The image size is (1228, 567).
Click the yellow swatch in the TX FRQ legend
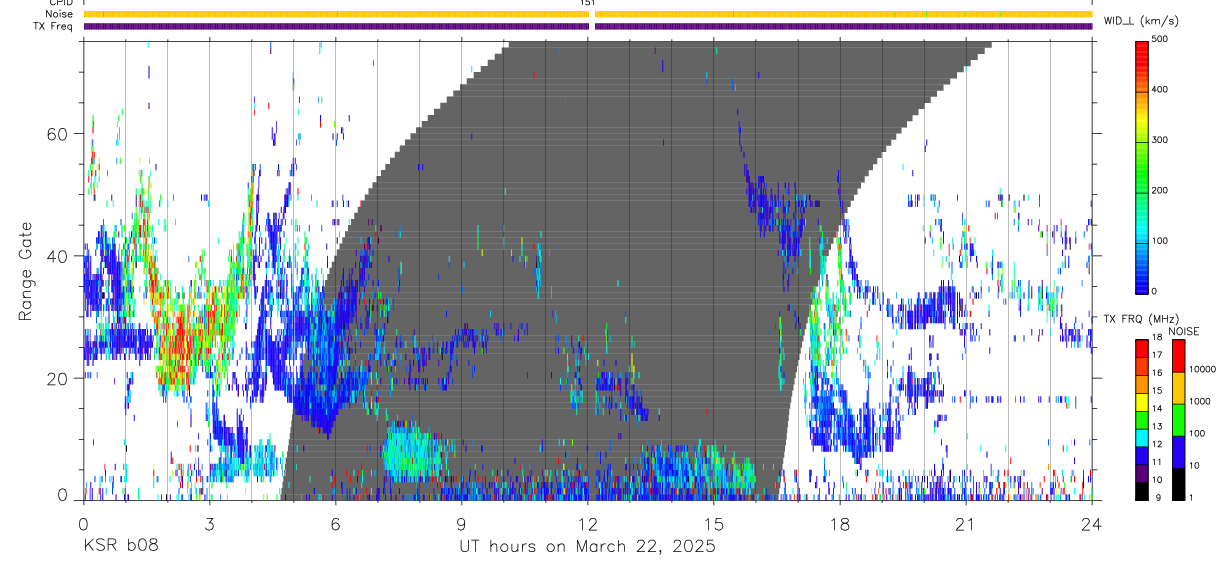1142,401
